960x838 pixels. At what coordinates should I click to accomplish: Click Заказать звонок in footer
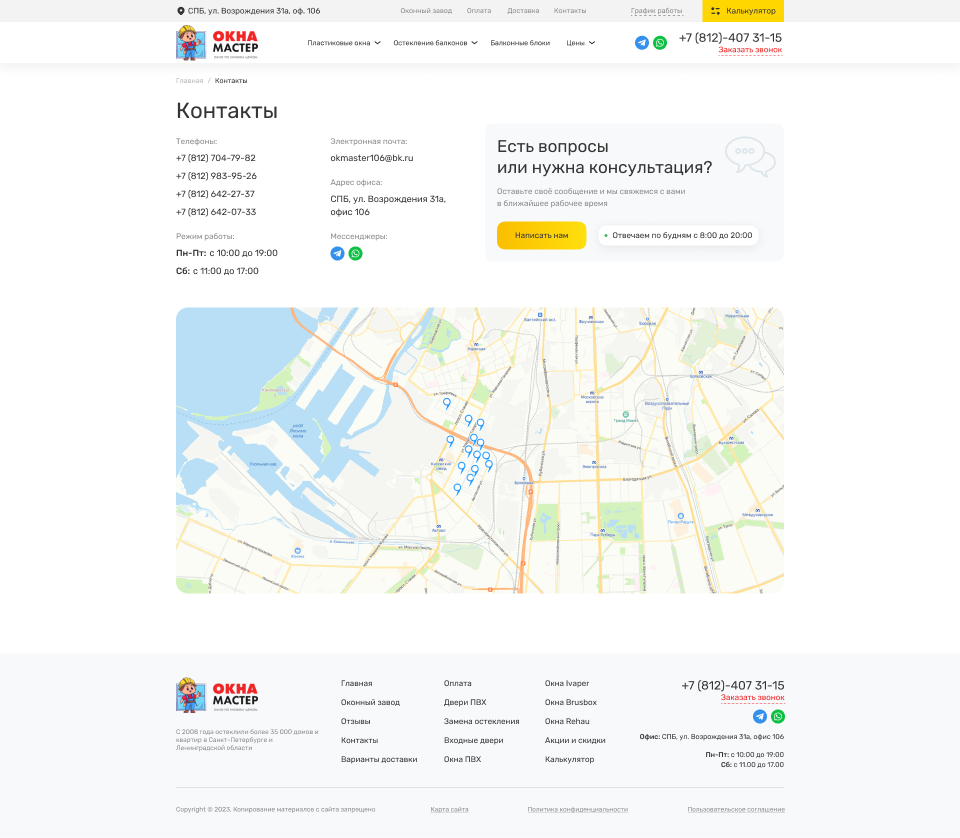click(x=752, y=698)
